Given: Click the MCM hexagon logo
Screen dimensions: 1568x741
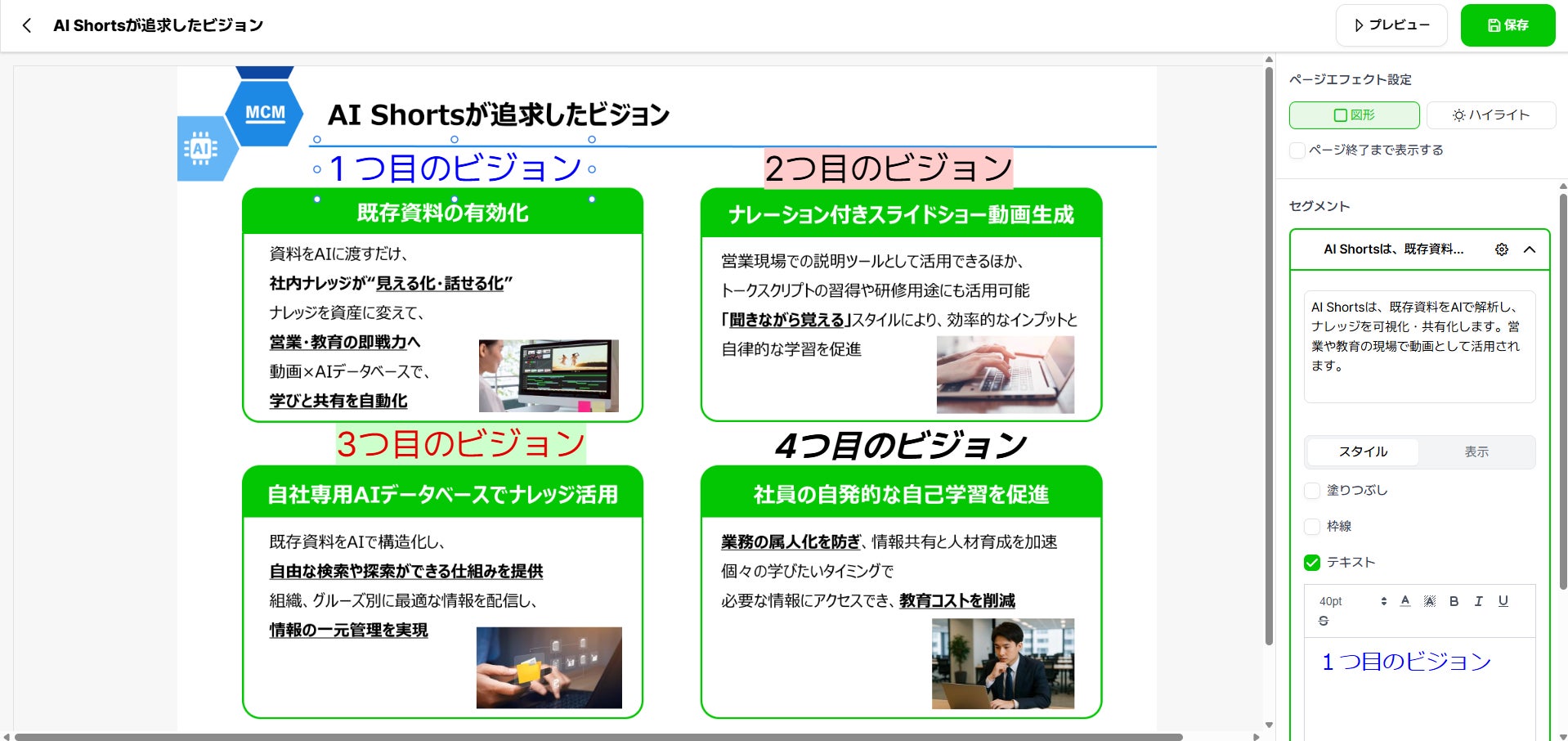Looking at the screenshot, I should [265, 113].
